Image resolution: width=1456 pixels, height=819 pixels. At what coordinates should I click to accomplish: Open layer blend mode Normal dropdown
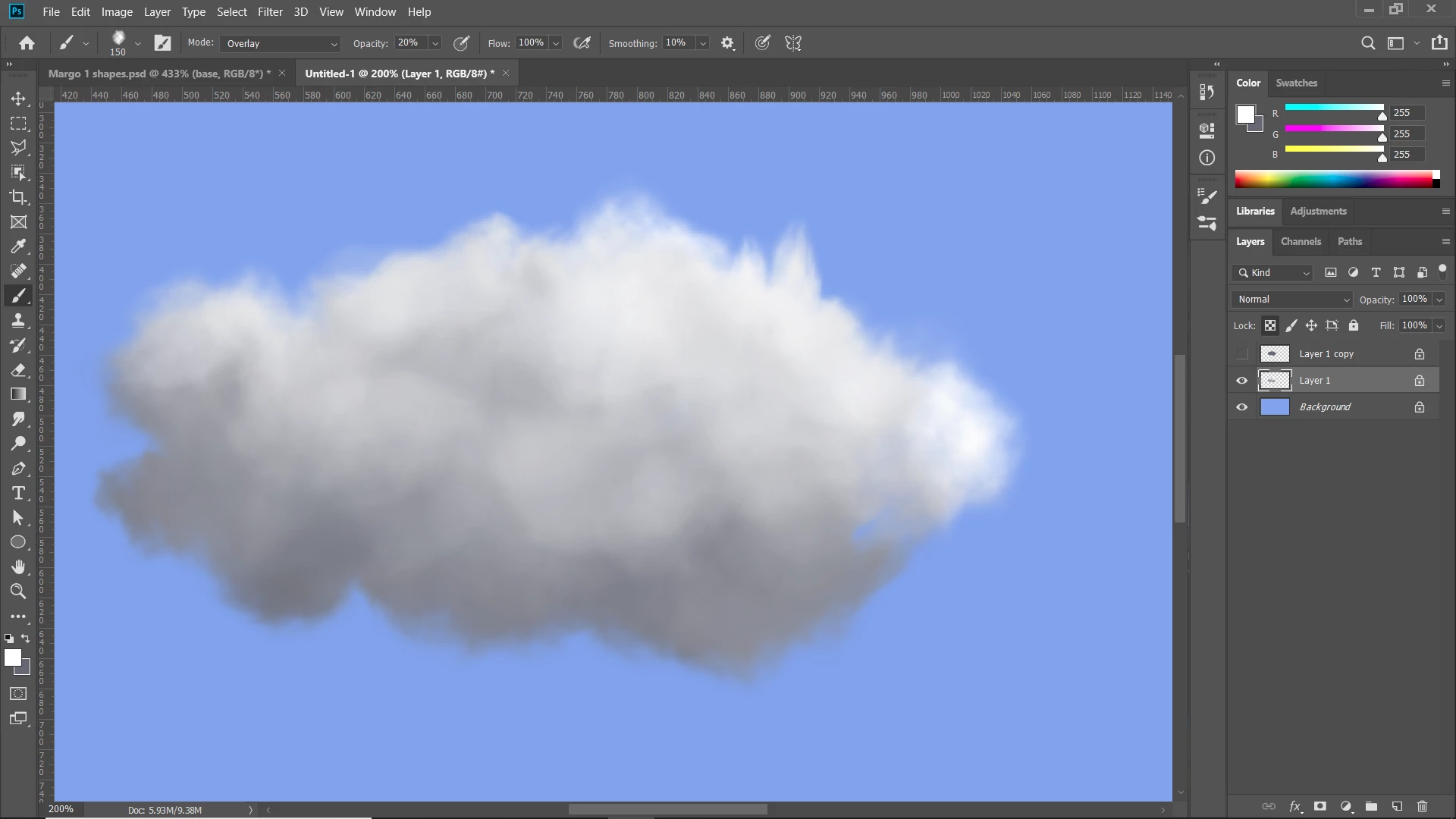pyautogui.click(x=1292, y=300)
